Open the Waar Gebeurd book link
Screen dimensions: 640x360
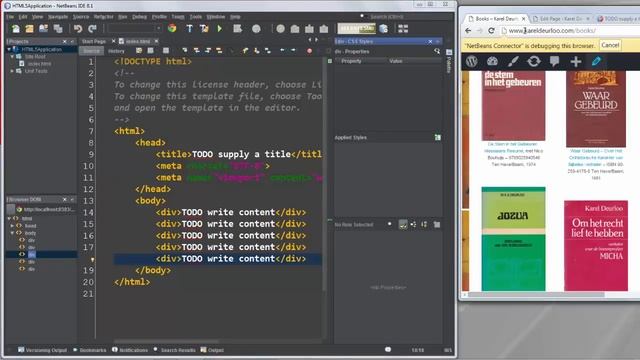point(596,157)
